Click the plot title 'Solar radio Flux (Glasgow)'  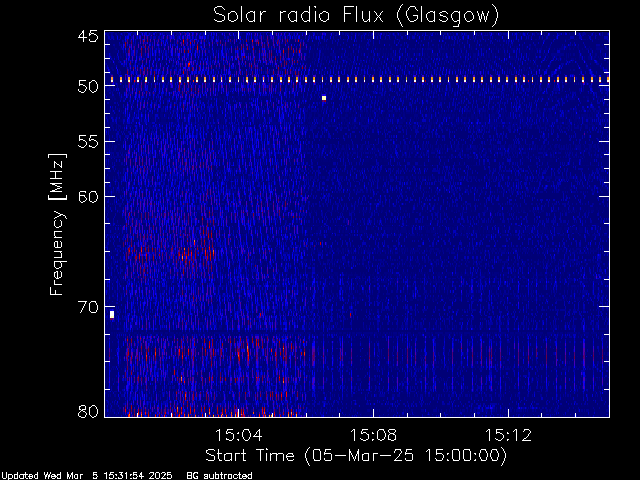tap(356, 16)
